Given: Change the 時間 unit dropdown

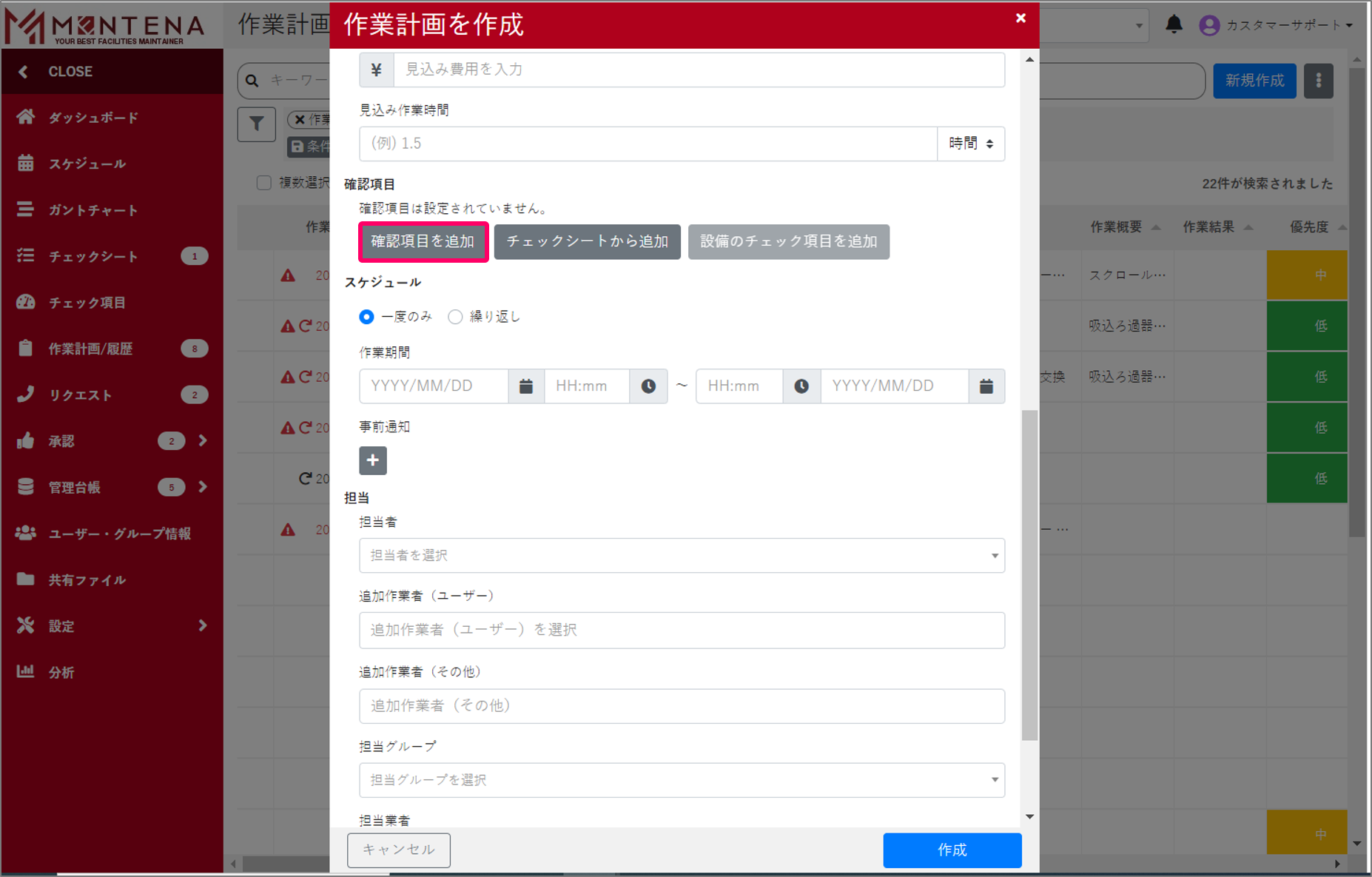Looking at the screenshot, I should 970,144.
